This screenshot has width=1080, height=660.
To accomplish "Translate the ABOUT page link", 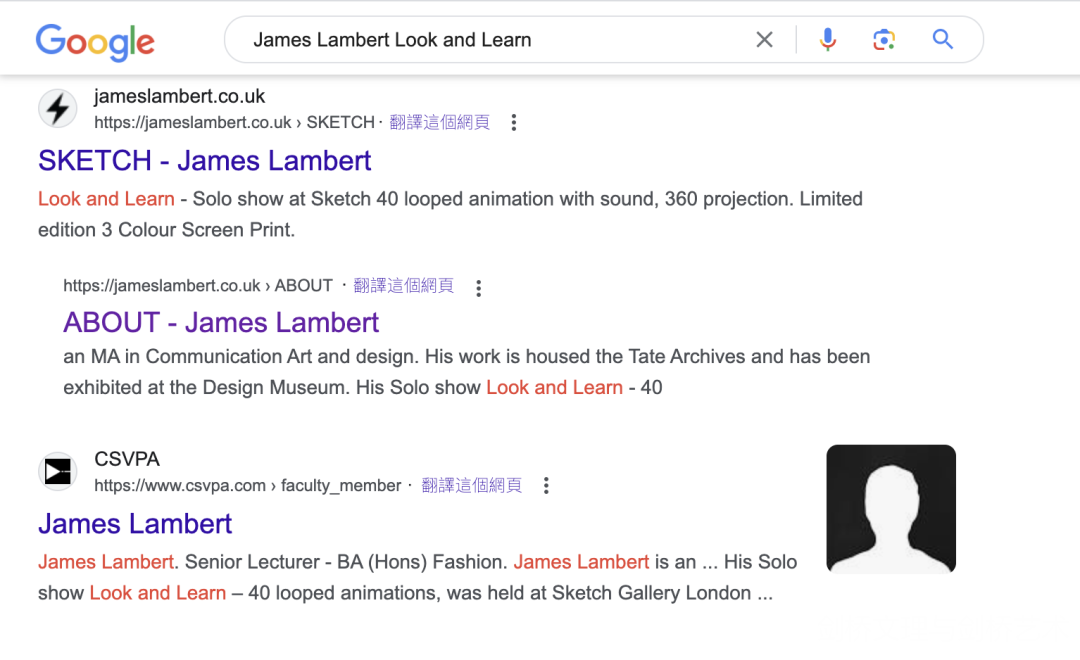I will 404,285.
